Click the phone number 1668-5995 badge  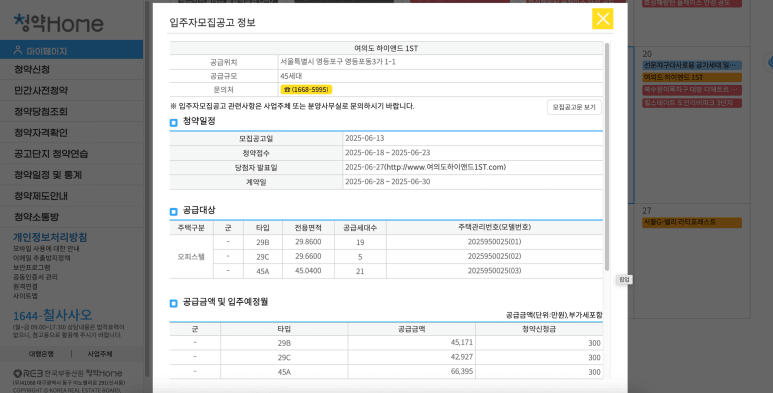(306, 89)
